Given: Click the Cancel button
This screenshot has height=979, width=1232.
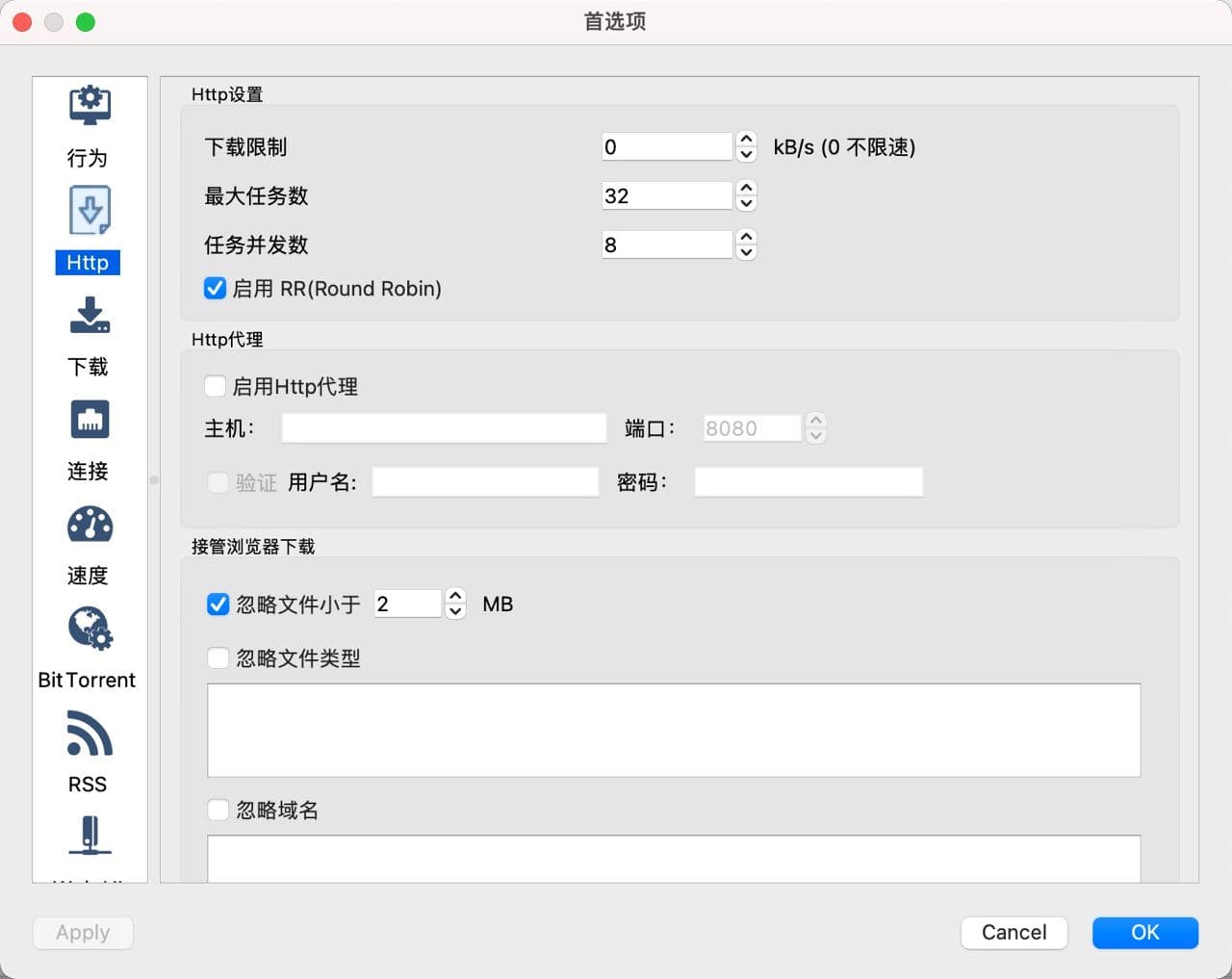Looking at the screenshot, I should click(x=1014, y=932).
